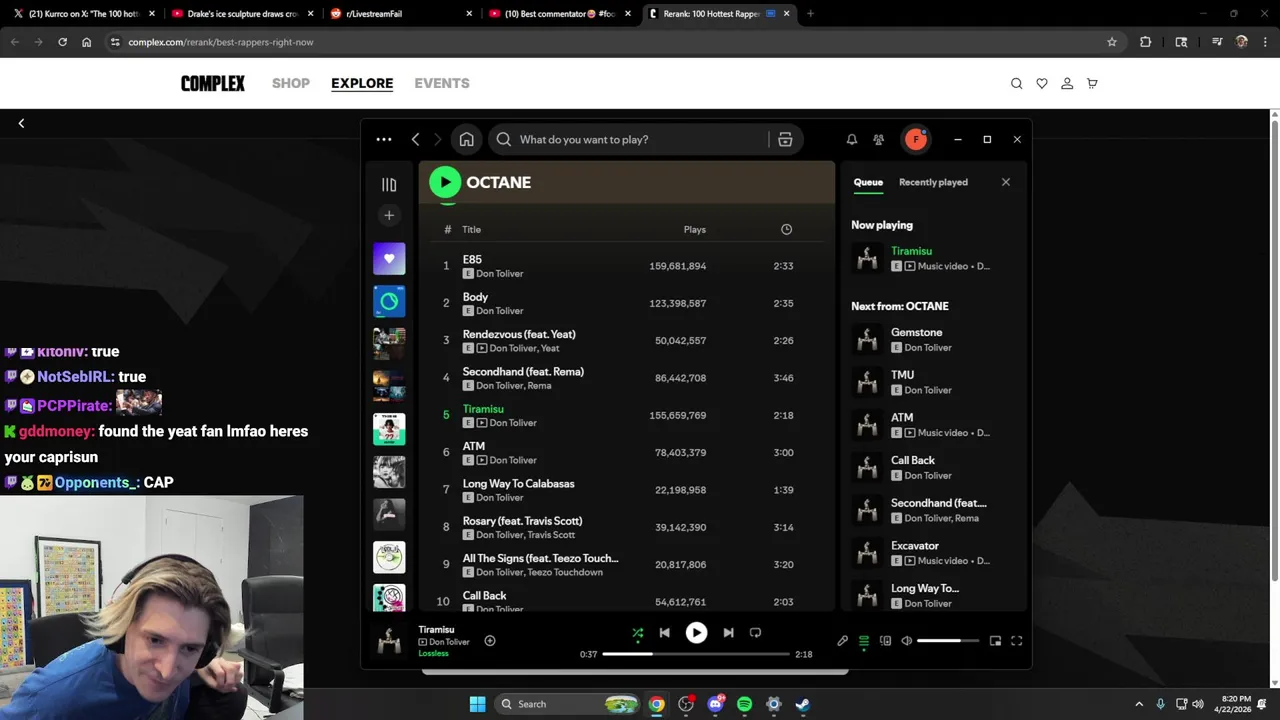Open Spotify miniplayer
Image resolution: width=1280 pixels, height=720 pixels.
pyautogui.click(x=995, y=641)
